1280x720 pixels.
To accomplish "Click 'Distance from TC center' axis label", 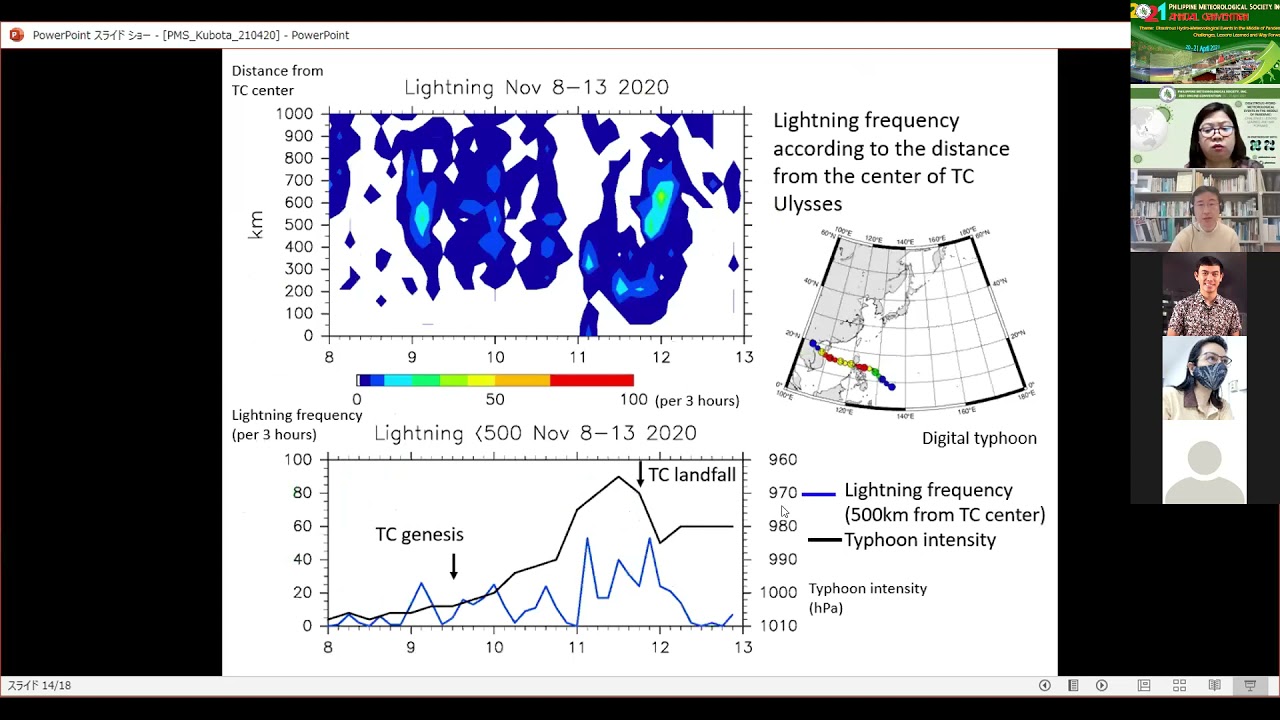I will click(277, 80).
